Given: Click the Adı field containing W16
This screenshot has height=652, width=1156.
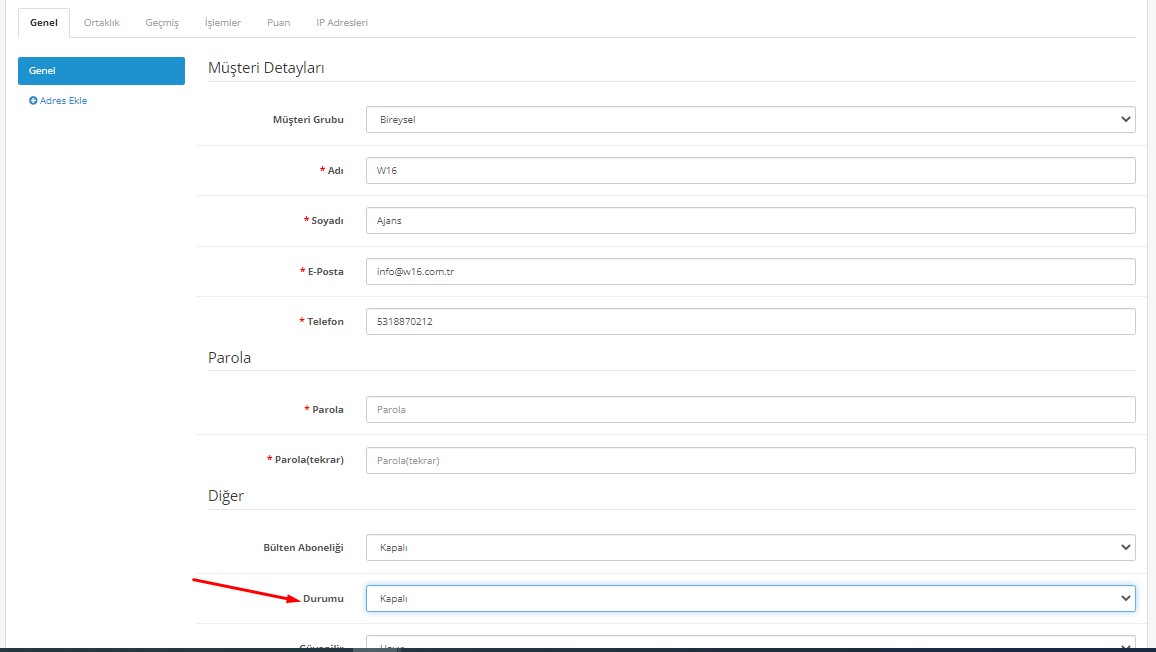Looking at the screenshot, I should click(x=750, y=171).
